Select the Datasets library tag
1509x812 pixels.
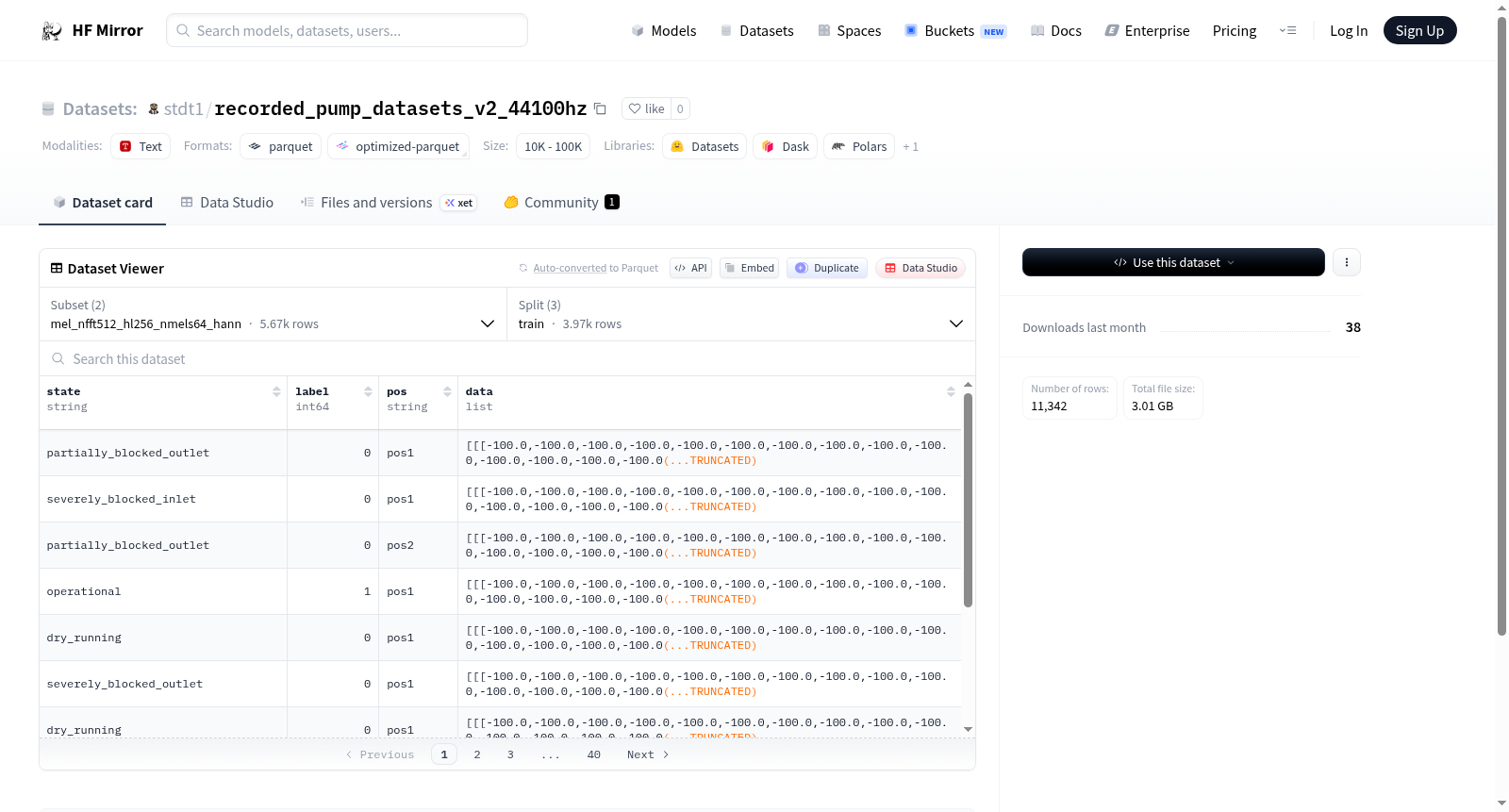[x=705, y=146]
